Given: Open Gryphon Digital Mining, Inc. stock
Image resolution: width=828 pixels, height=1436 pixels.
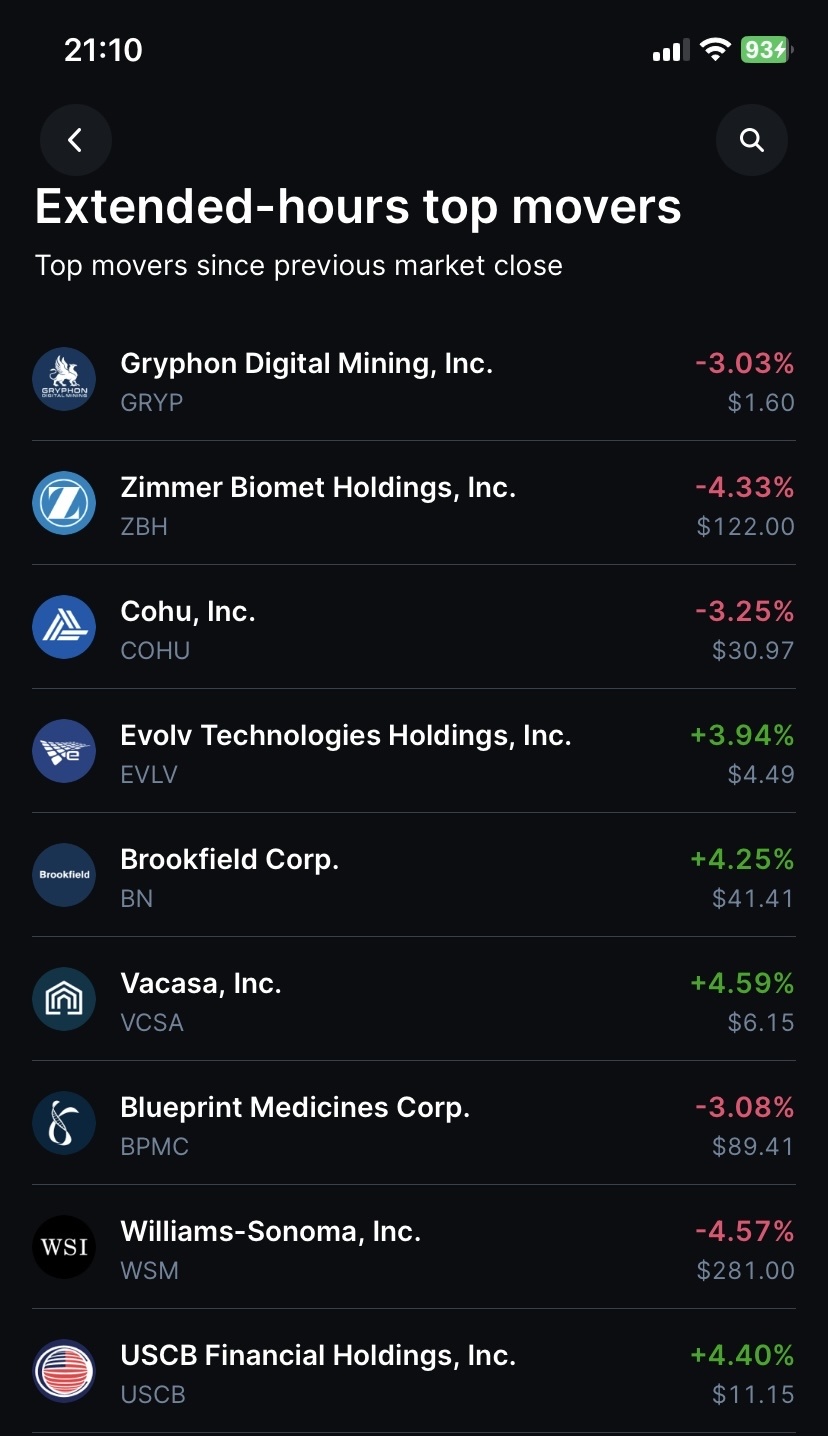Looking at the screenshot, I should coord(414,379).
